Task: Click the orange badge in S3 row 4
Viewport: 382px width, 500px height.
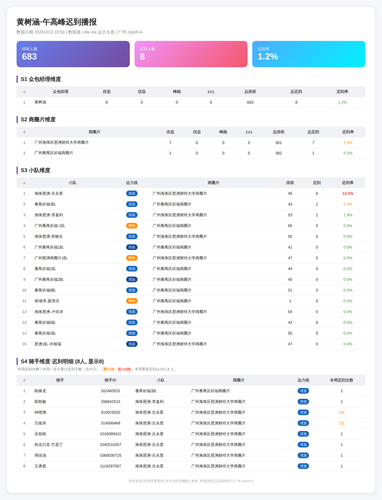Action: [132, 226]
